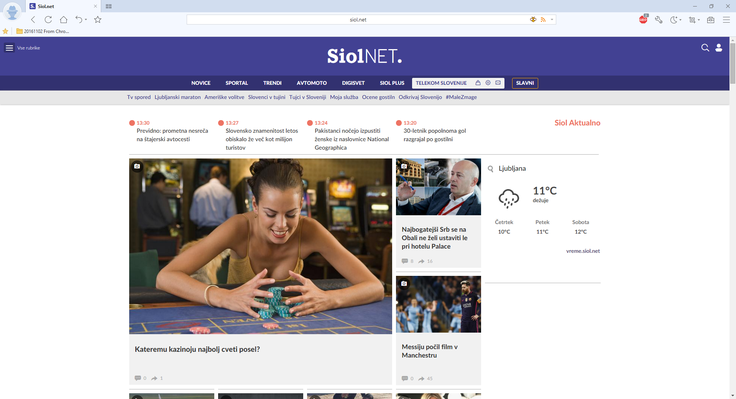The image size is (736, 399).
Task: Close the Siol.net tab
Action: click(95, 6)
